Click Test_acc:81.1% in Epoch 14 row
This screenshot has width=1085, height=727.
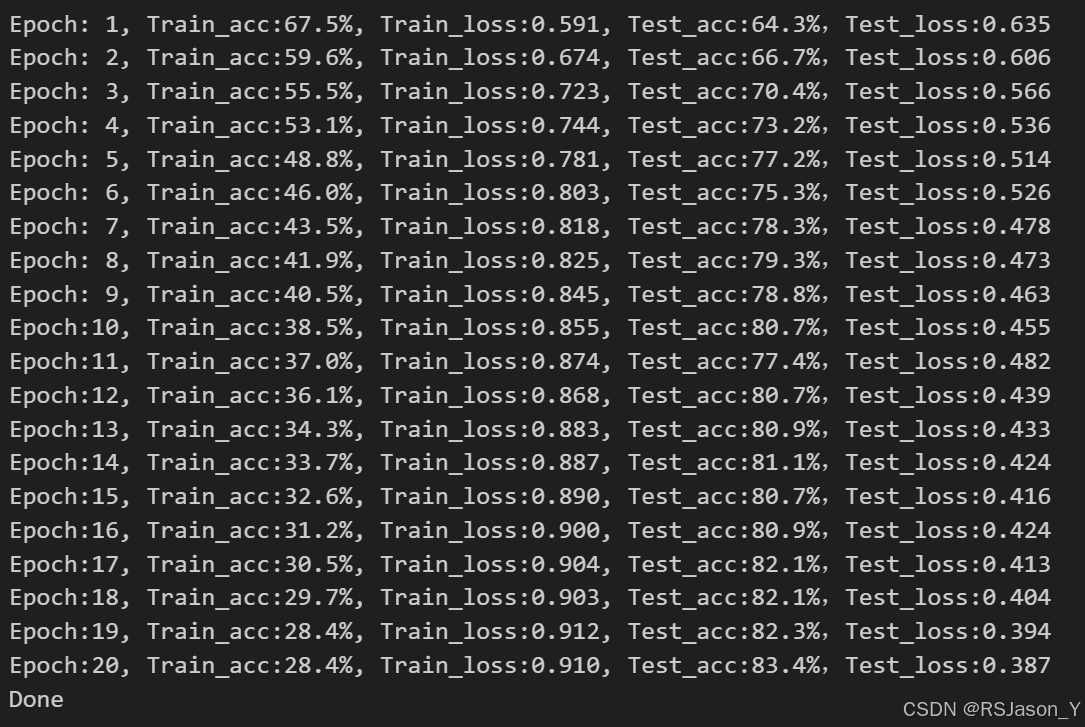pos(724,463)
